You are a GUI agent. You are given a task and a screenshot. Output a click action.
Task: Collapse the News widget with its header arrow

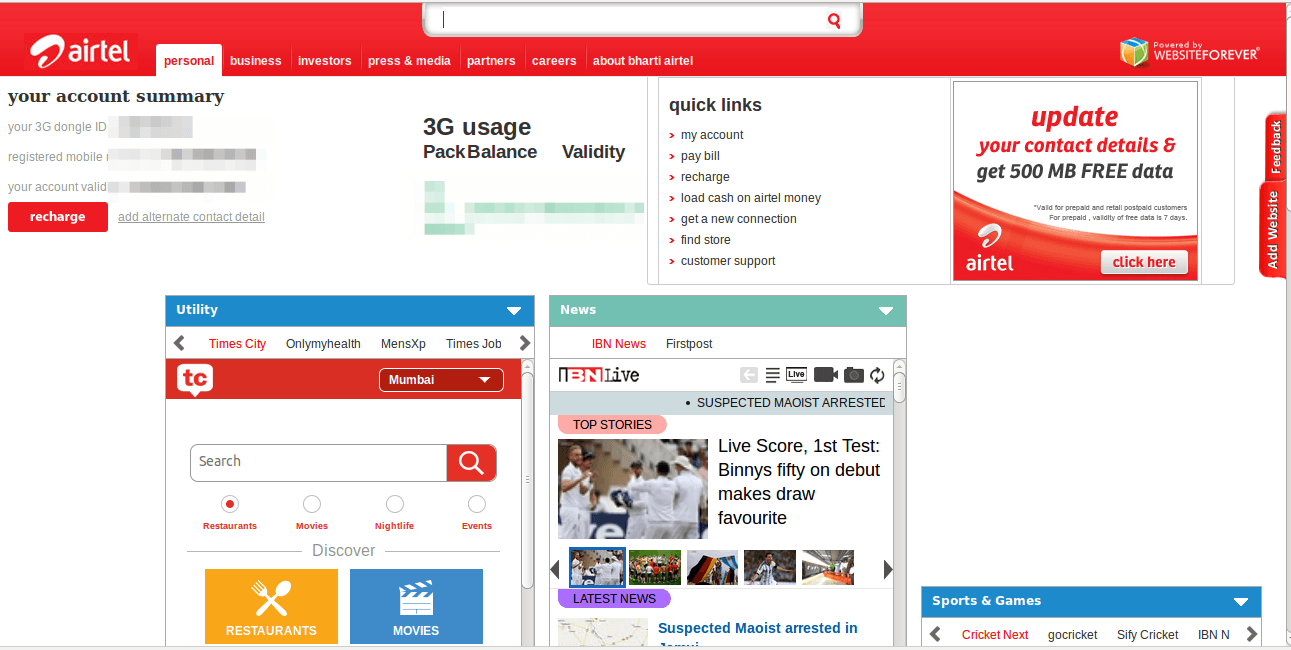coord(886,311)
